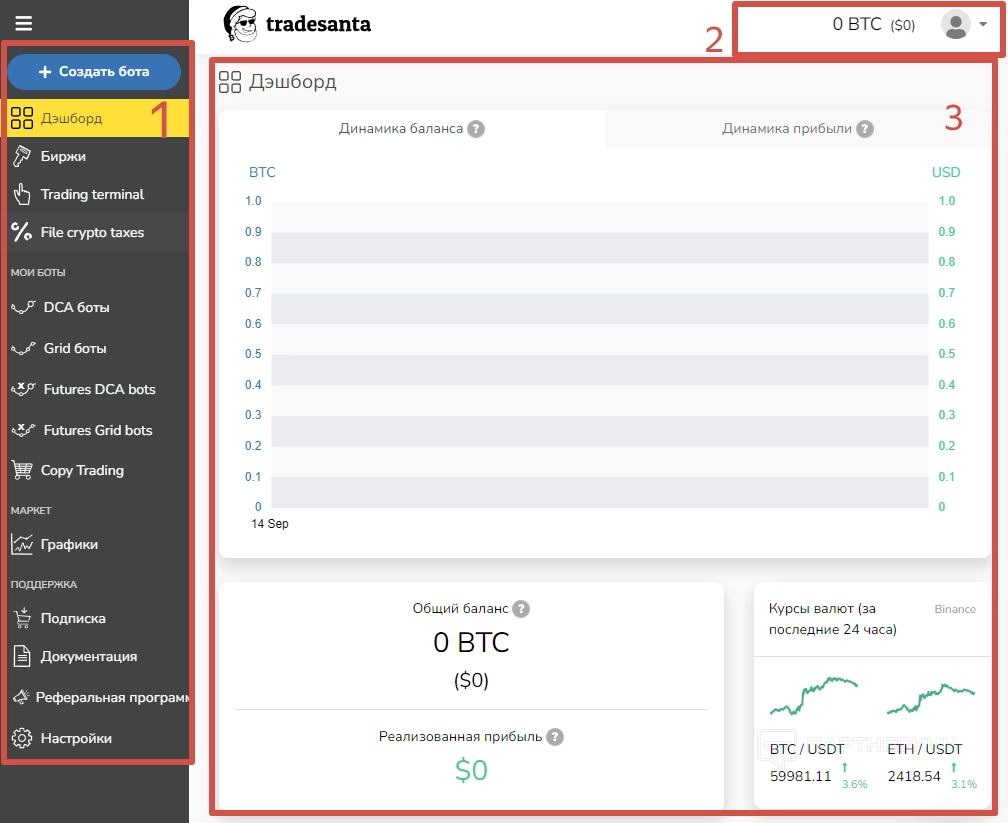The height and width of the screenshot is (823, 1008).
Task: Click the BTC / USDT pair label
Action: (807, 749)
